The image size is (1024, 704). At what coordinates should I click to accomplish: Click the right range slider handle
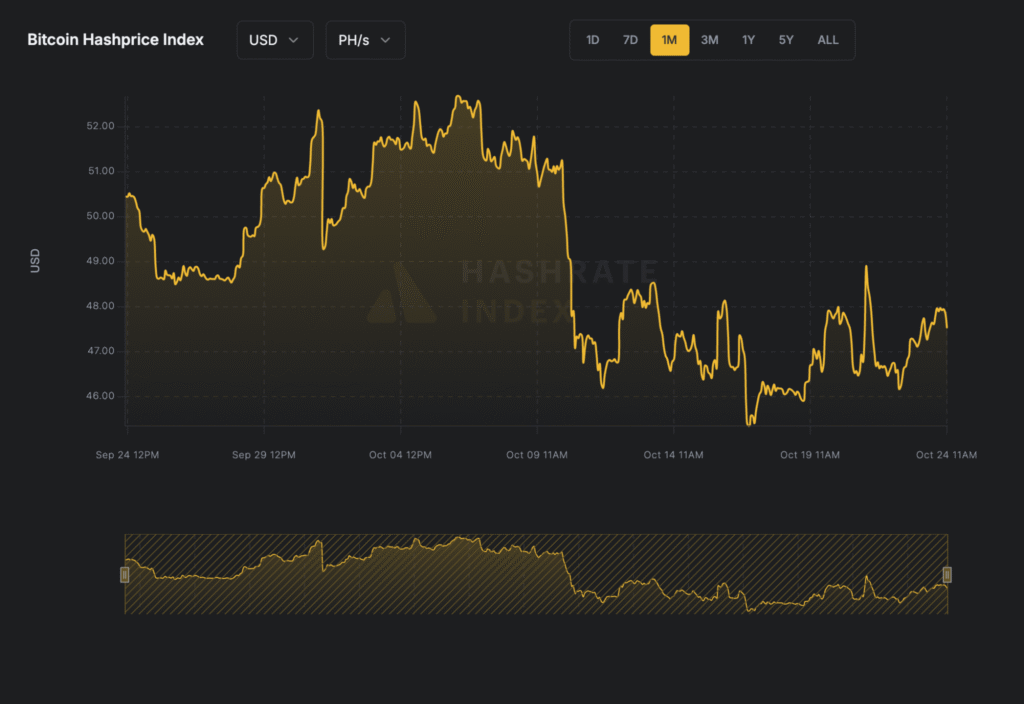(x=947, y=574)
